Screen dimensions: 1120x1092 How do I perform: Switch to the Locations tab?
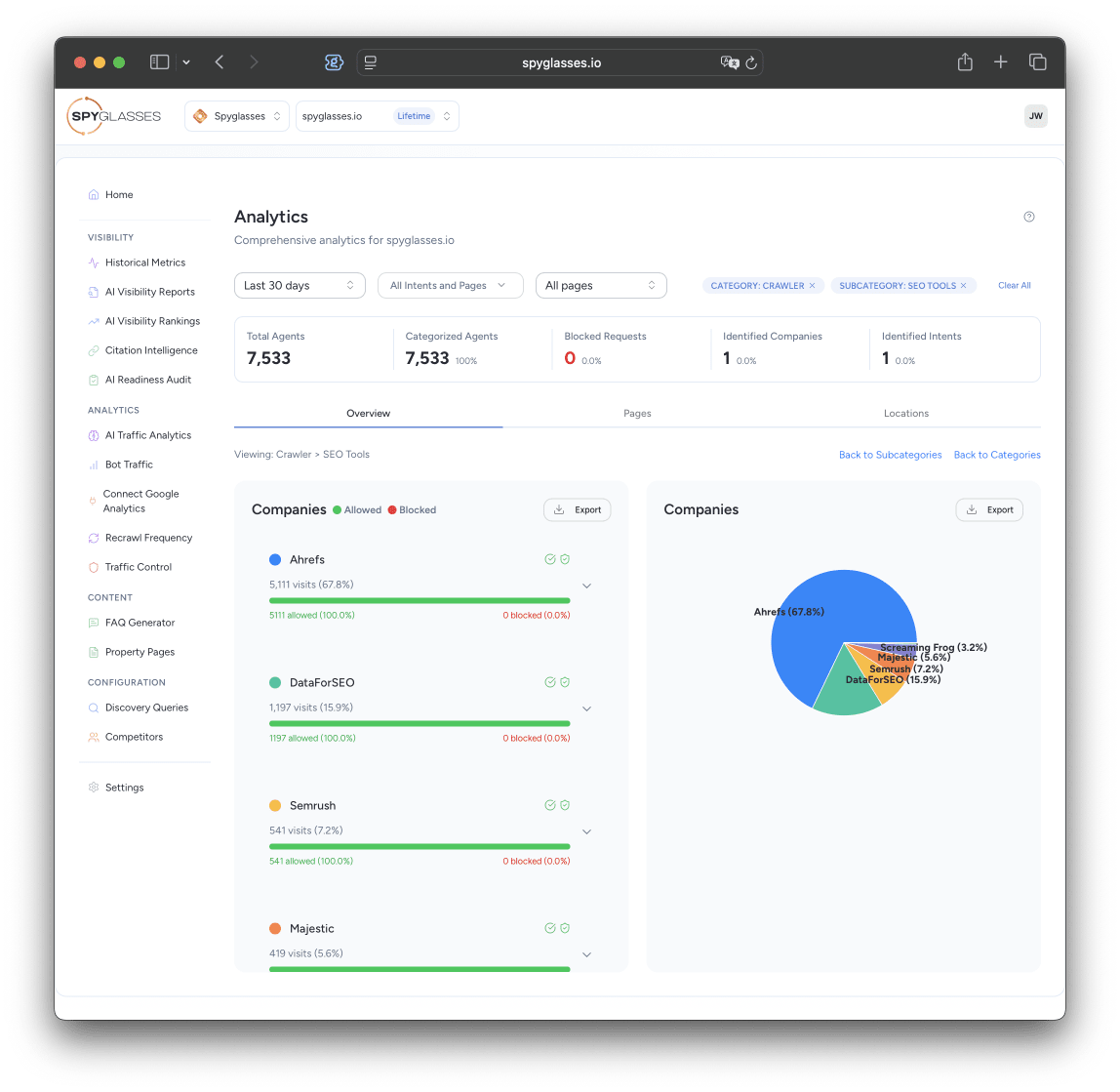pos(905,413)
